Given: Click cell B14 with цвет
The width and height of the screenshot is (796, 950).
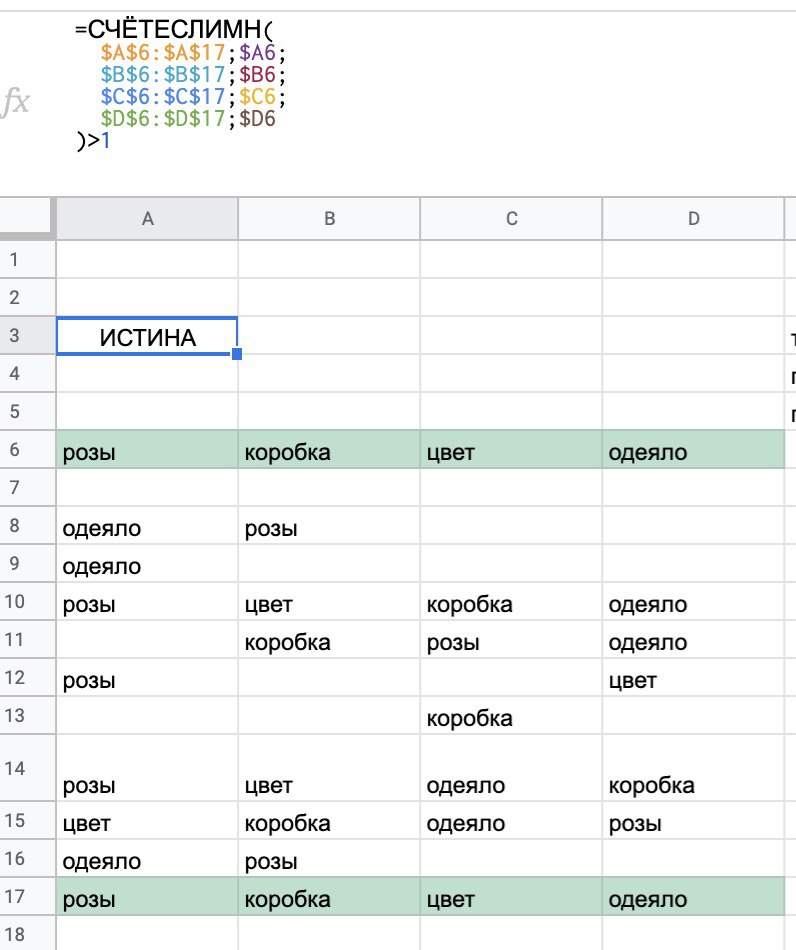Looking at the screenshot, I should click(x=329, y=768).
